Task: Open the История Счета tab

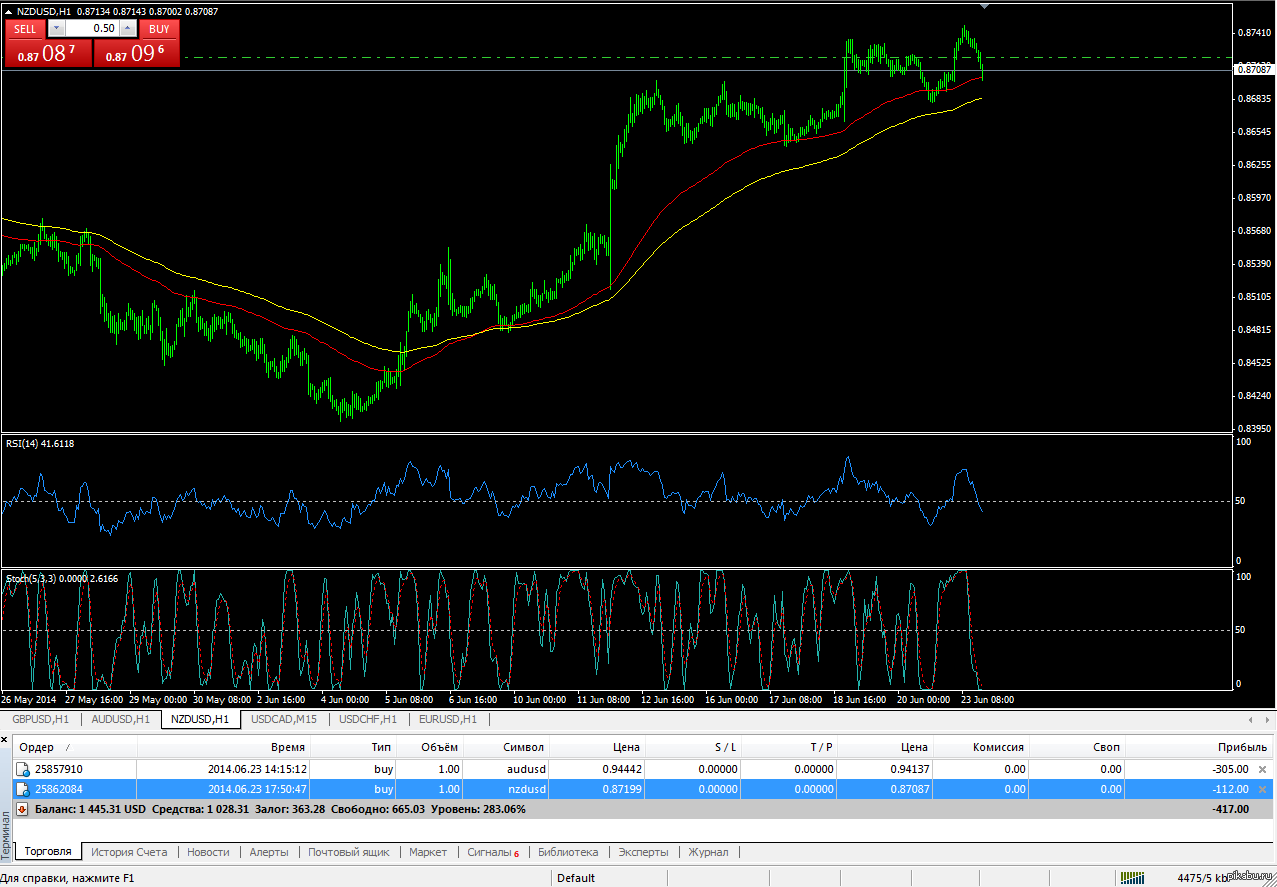Action: point(129,852)
